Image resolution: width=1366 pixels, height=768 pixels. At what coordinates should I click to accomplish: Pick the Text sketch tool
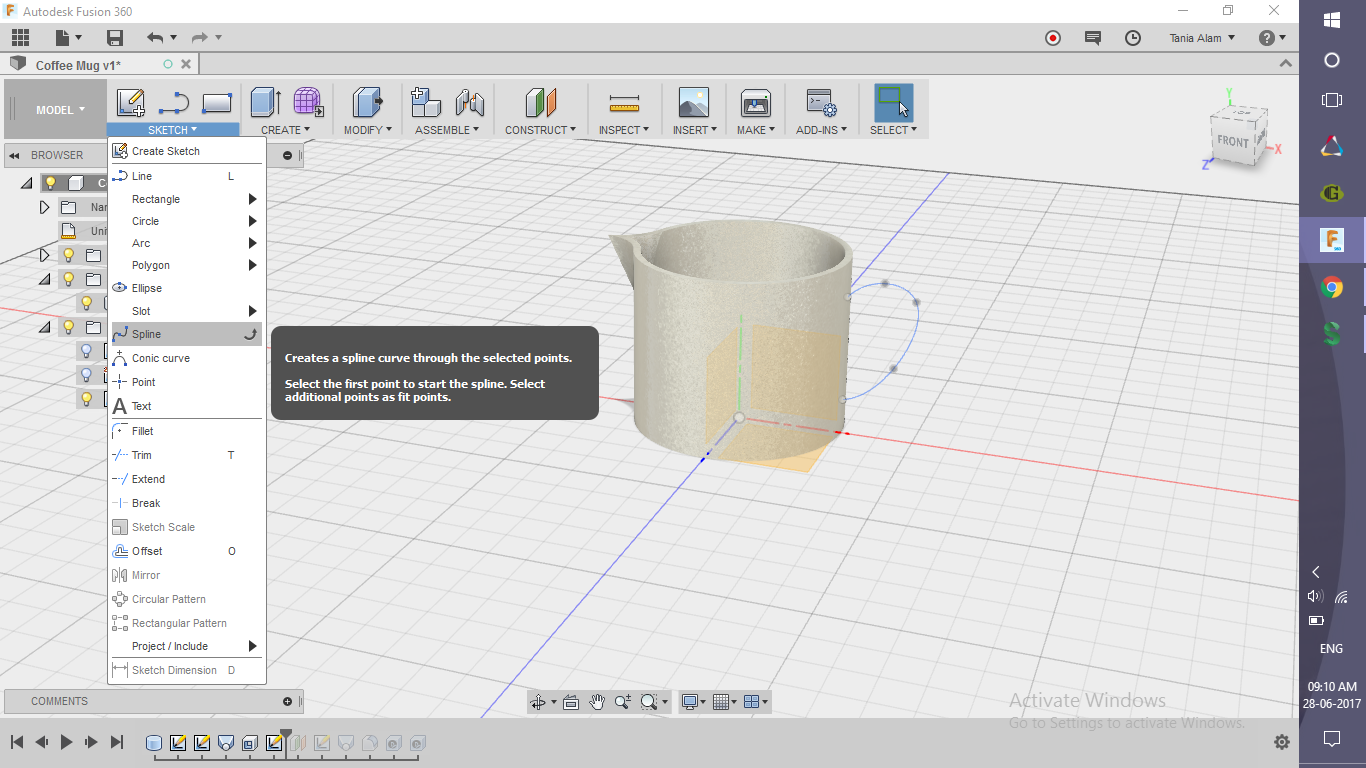[143, 405]
